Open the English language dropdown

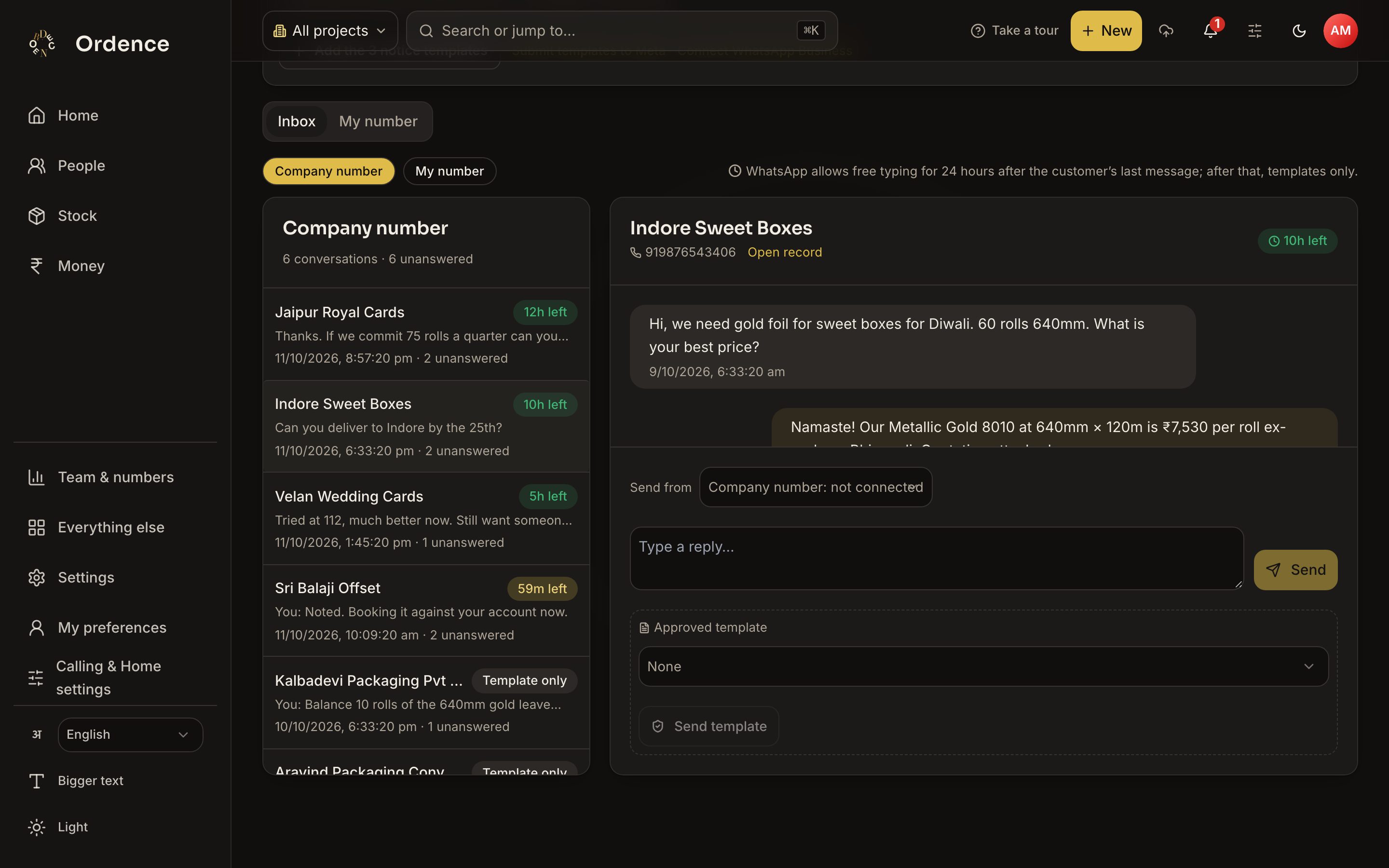(x=130, y=735)
